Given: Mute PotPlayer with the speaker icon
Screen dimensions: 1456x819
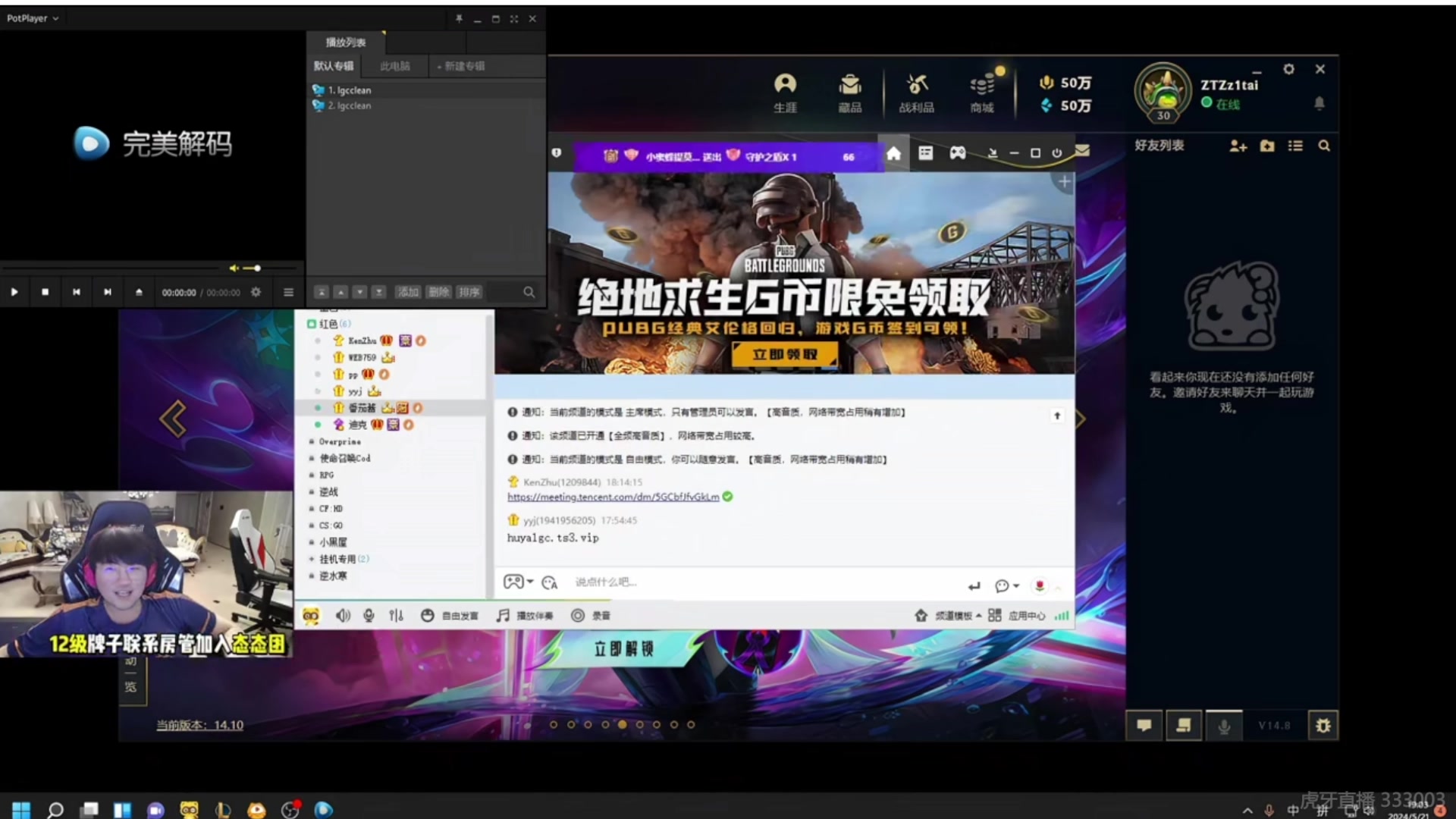Looking at the screenshot, I should click(x=234, y=268).
